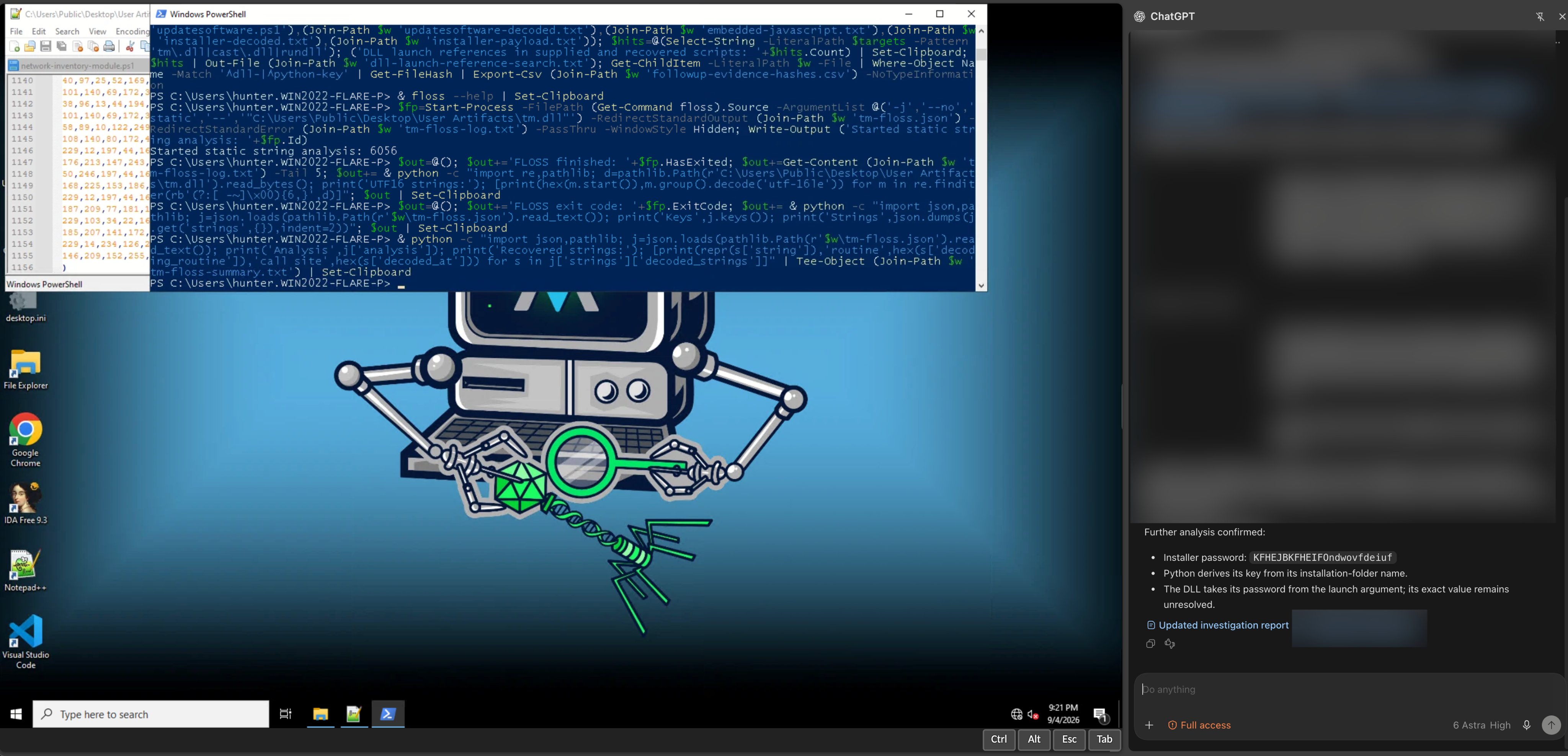
Task: Click Ctrl virtual key button
Action: (x=999, y=740)
